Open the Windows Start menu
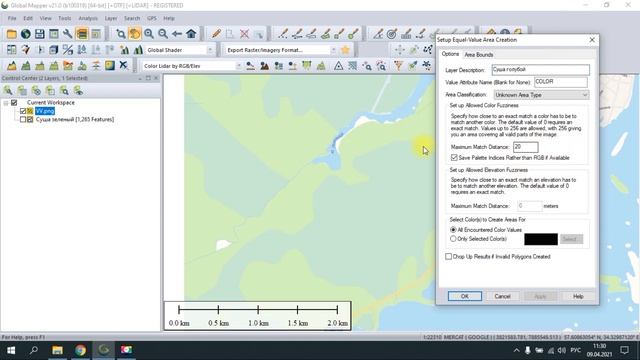This screenshot has height=360, width=640. (x=11, y=350)
